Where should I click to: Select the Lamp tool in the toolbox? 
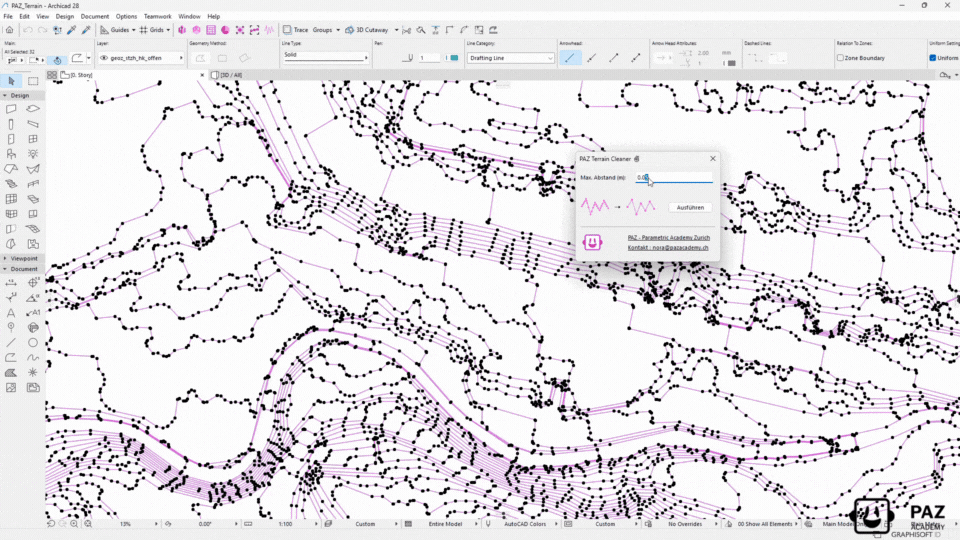pyautogui.click(x=33, y=154)
